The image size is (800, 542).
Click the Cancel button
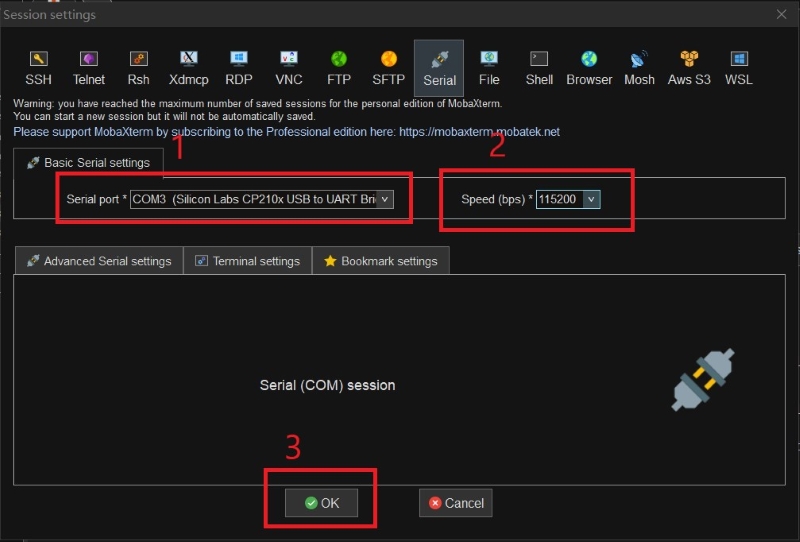tap(456, 503)
